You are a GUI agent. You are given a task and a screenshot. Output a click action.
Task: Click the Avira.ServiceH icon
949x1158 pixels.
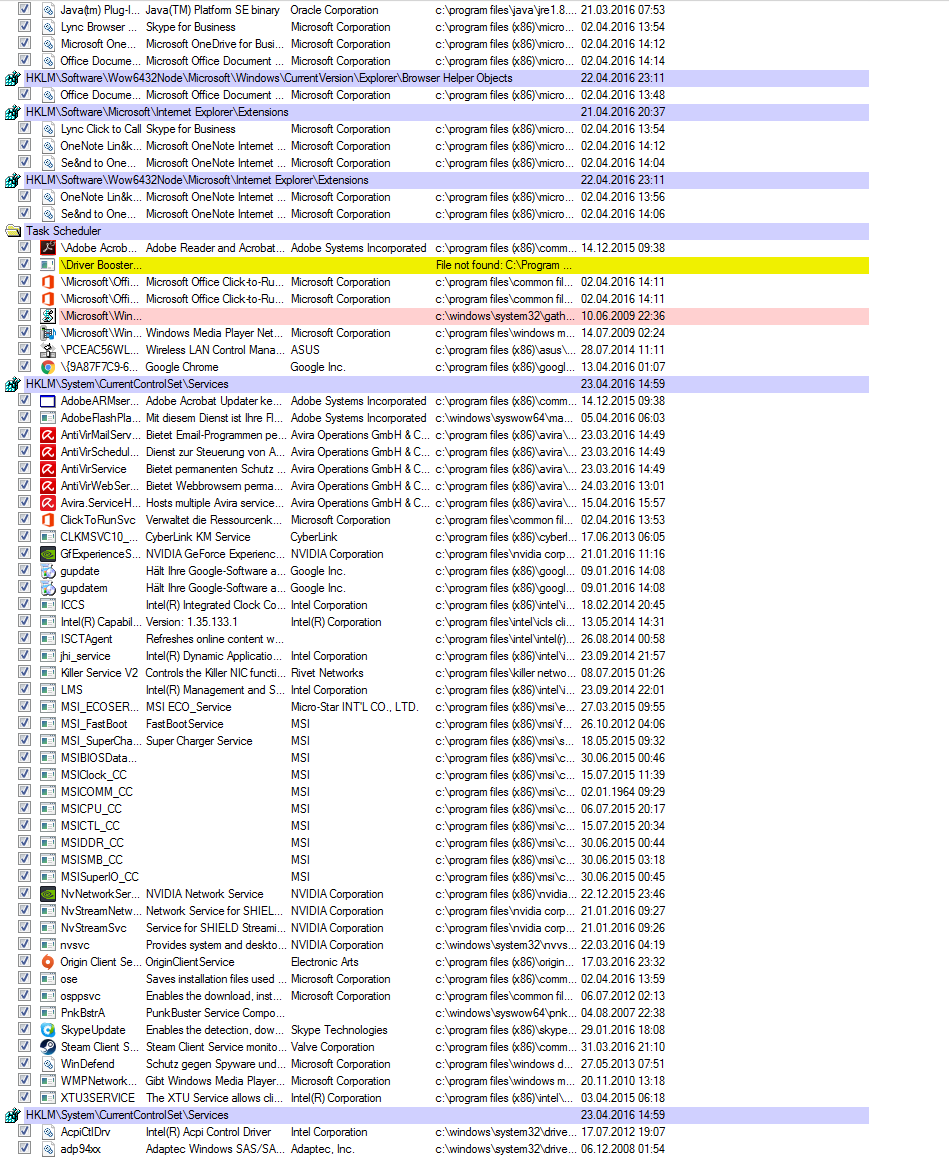(x=48, y=503)
